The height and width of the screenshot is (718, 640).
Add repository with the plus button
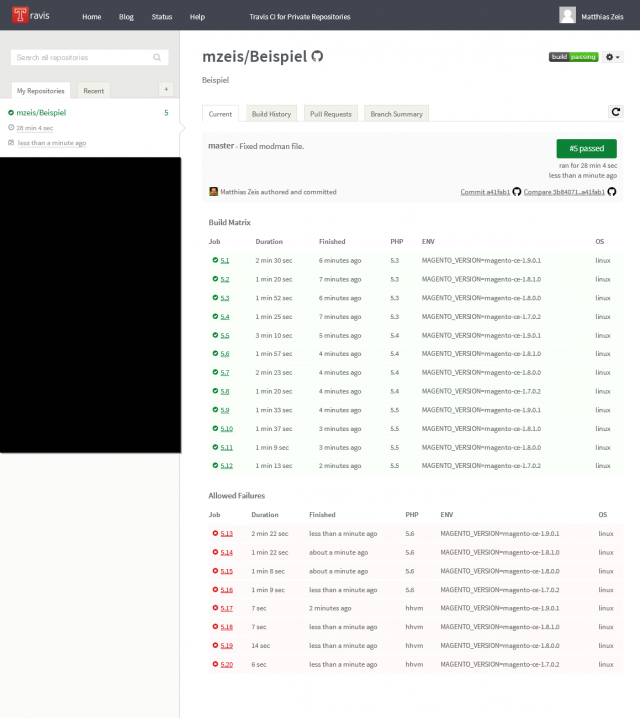[x=166, y=89]
